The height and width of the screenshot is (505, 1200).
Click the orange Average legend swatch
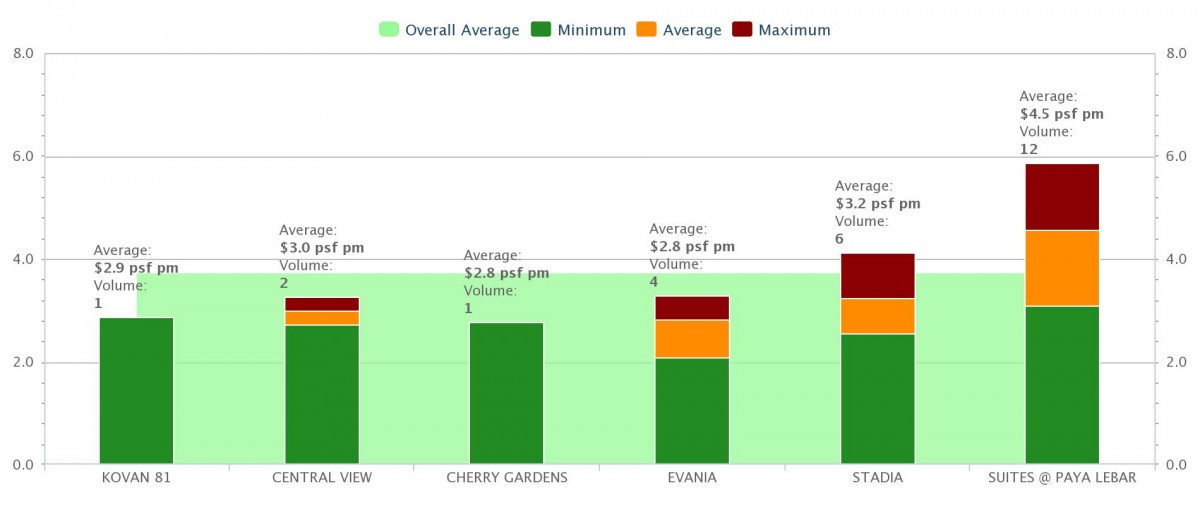point(646,30)
